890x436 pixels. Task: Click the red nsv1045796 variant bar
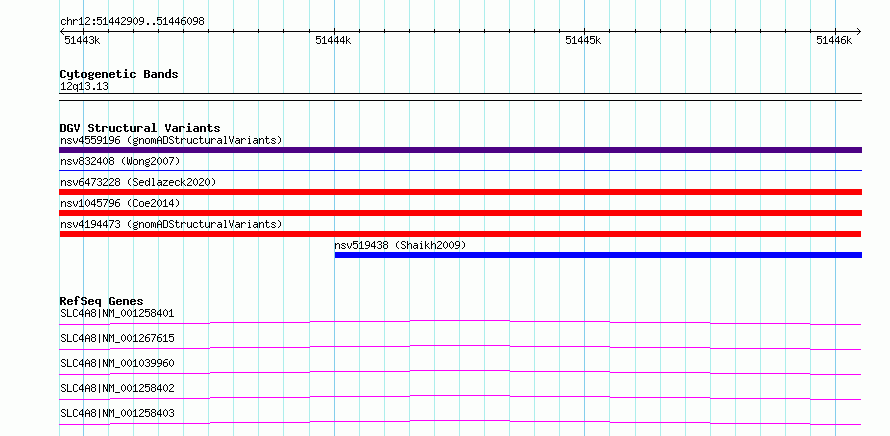pyautogui.click(x=460, y=213)
